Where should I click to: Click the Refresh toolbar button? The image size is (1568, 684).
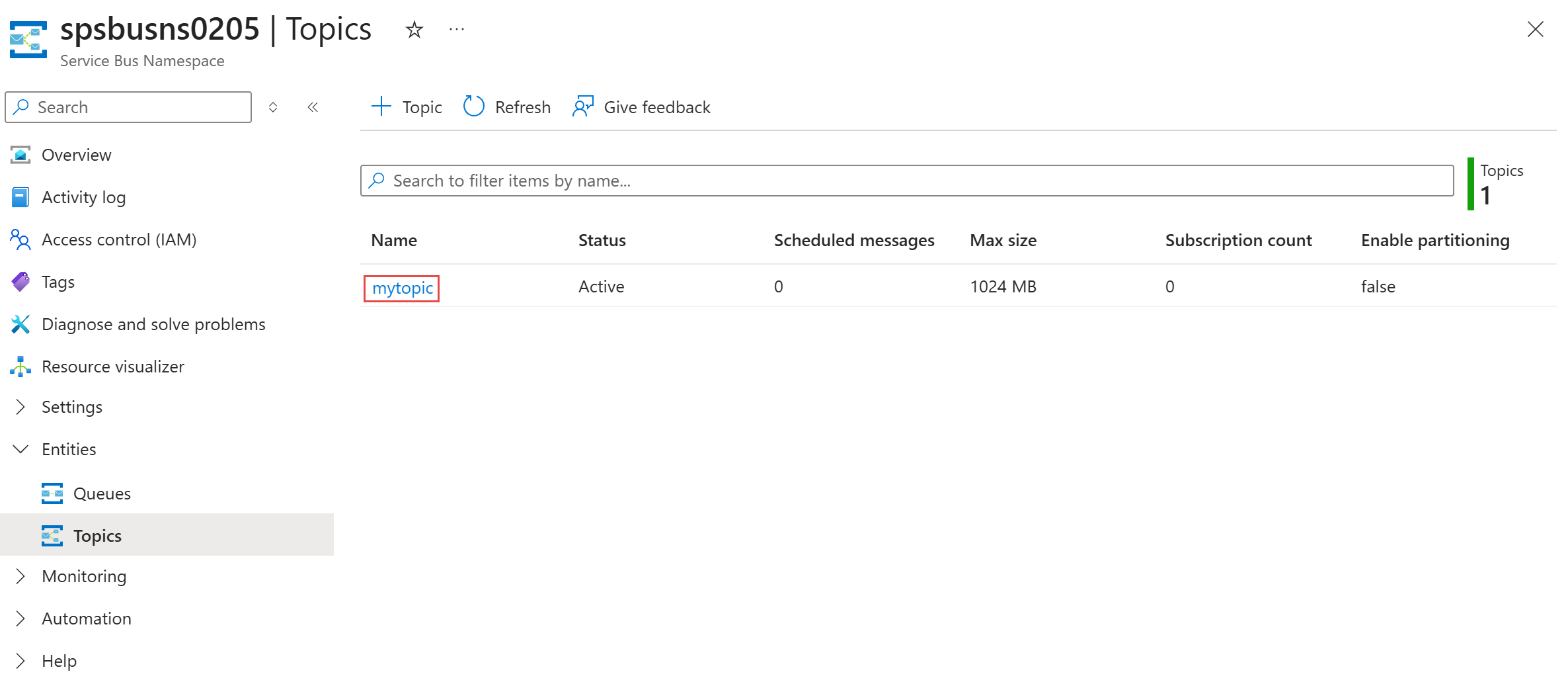pyautogui.click(x=507, y=107)
